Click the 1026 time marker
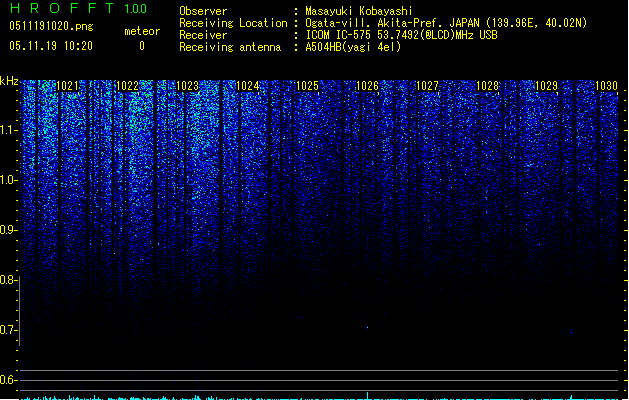This screenshot has width=629, height=400. pos(367,86)
